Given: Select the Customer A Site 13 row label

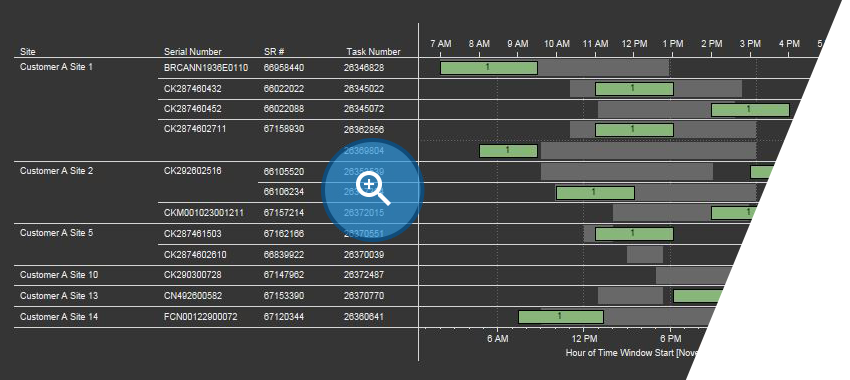Looking at the screenshot, I should point(59,296).
